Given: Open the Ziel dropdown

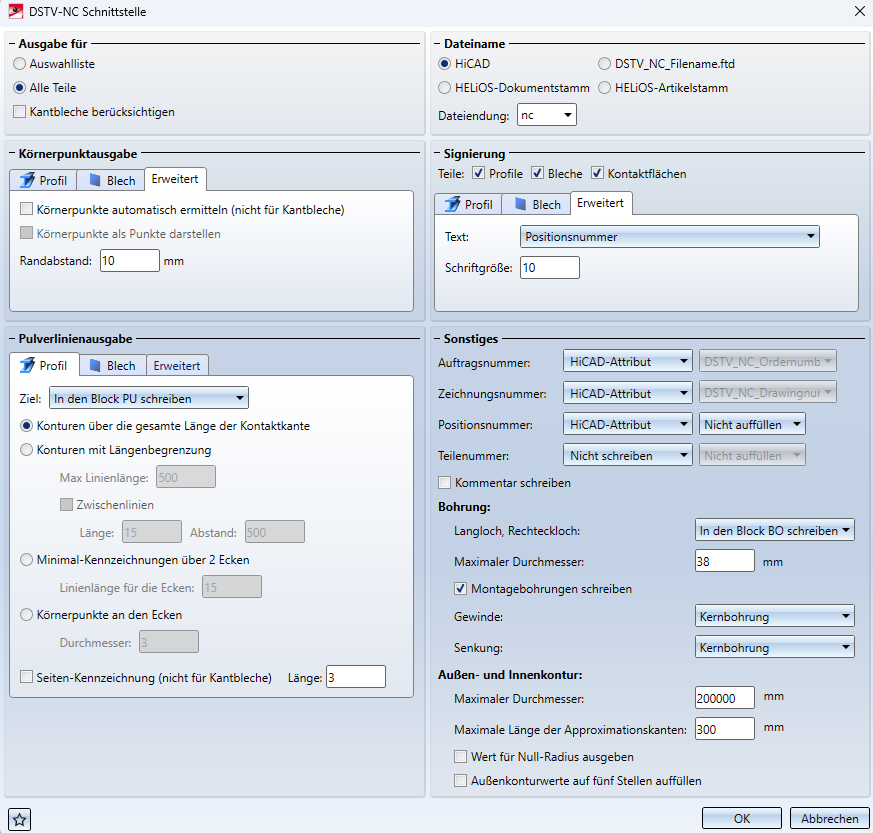Looking at the screenshot, I should click(149, 399).
